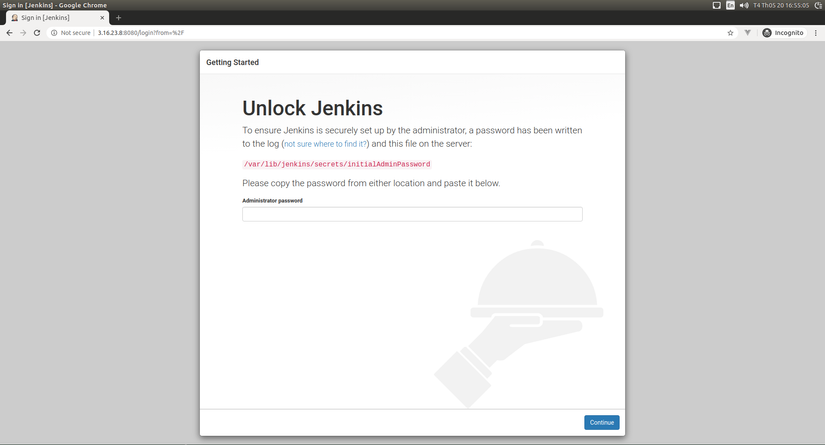Open the power/session menu icon
This screenshot has width=825, height=445.
[x=819, y=5]
